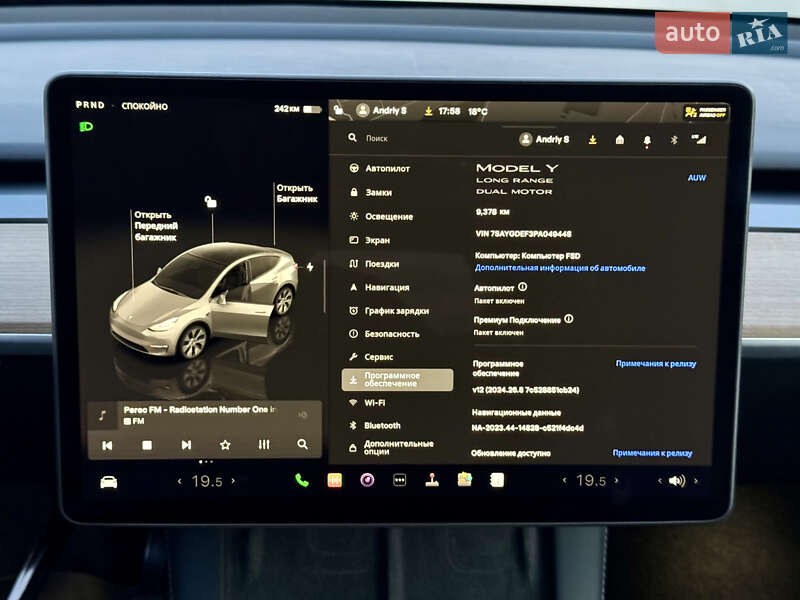The height and width of the screenshot is (600, 800).
Task: Click the AUW vehicle name link
Action: (696, 178)
